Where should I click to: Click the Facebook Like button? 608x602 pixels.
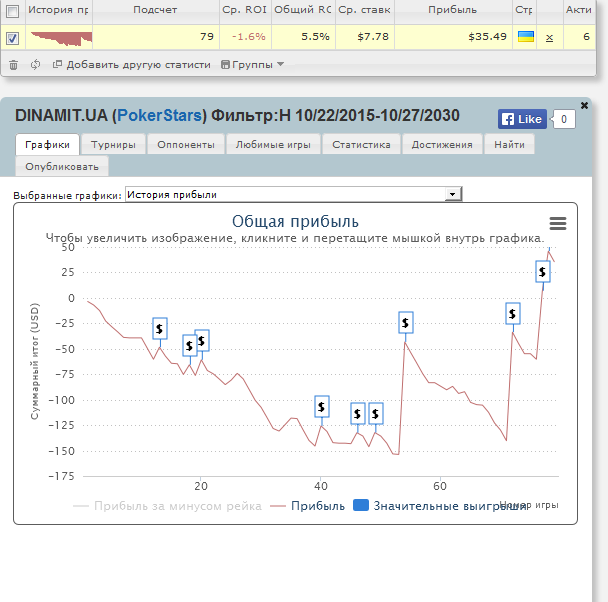(x=522, y=119)
